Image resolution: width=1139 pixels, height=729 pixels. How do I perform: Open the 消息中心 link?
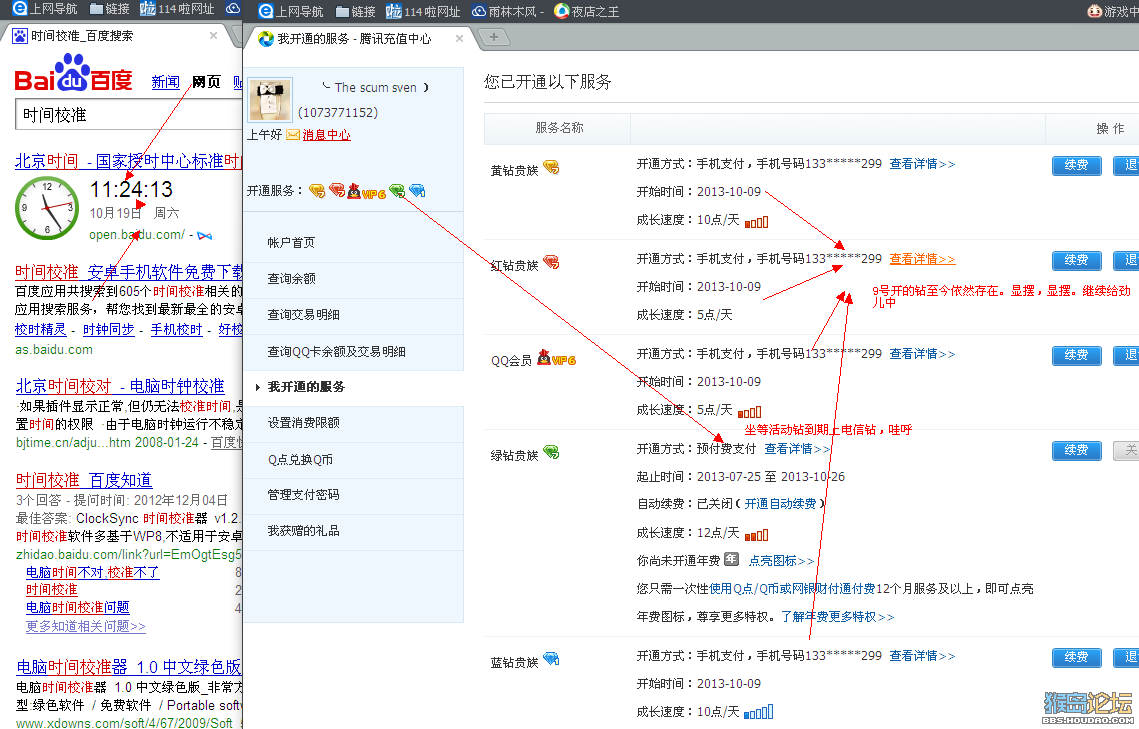click(326, 135)
